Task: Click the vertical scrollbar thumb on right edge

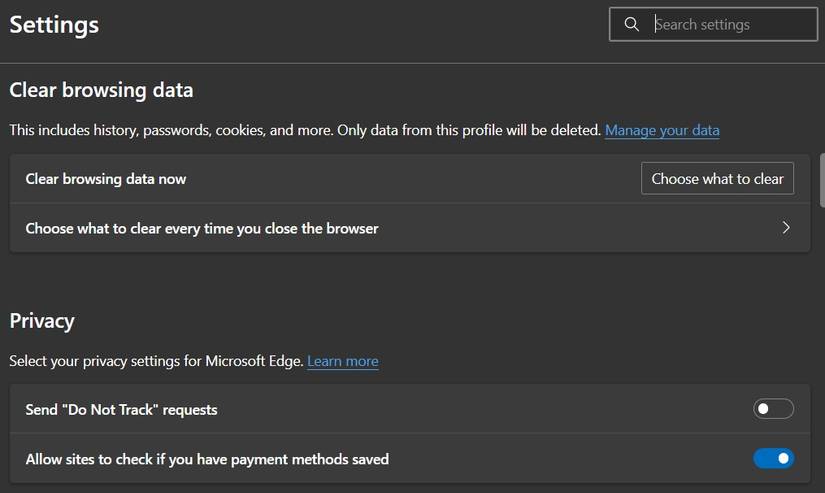Action: point(821,180)
